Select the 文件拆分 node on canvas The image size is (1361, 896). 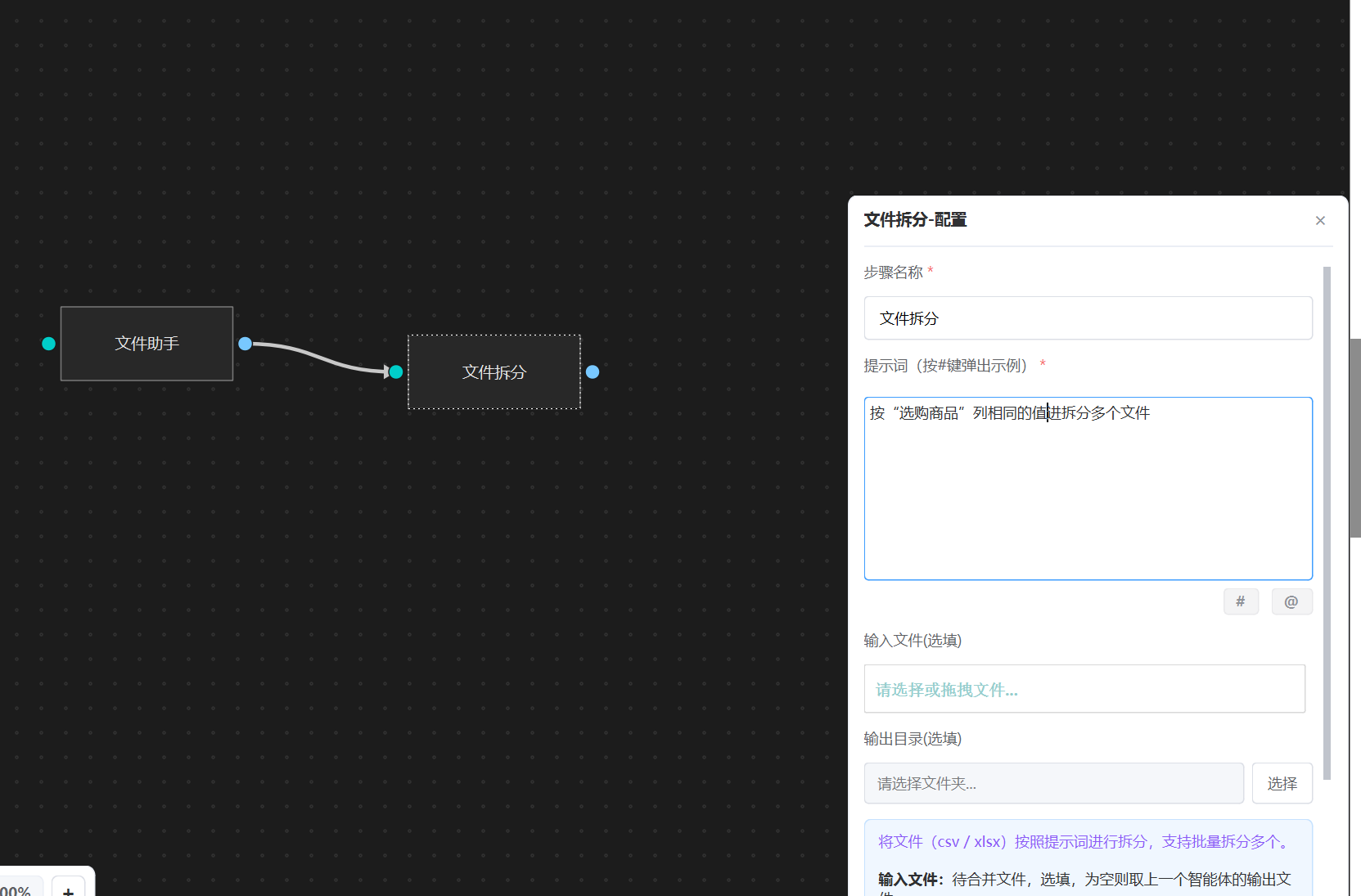[x=494, y=372]
